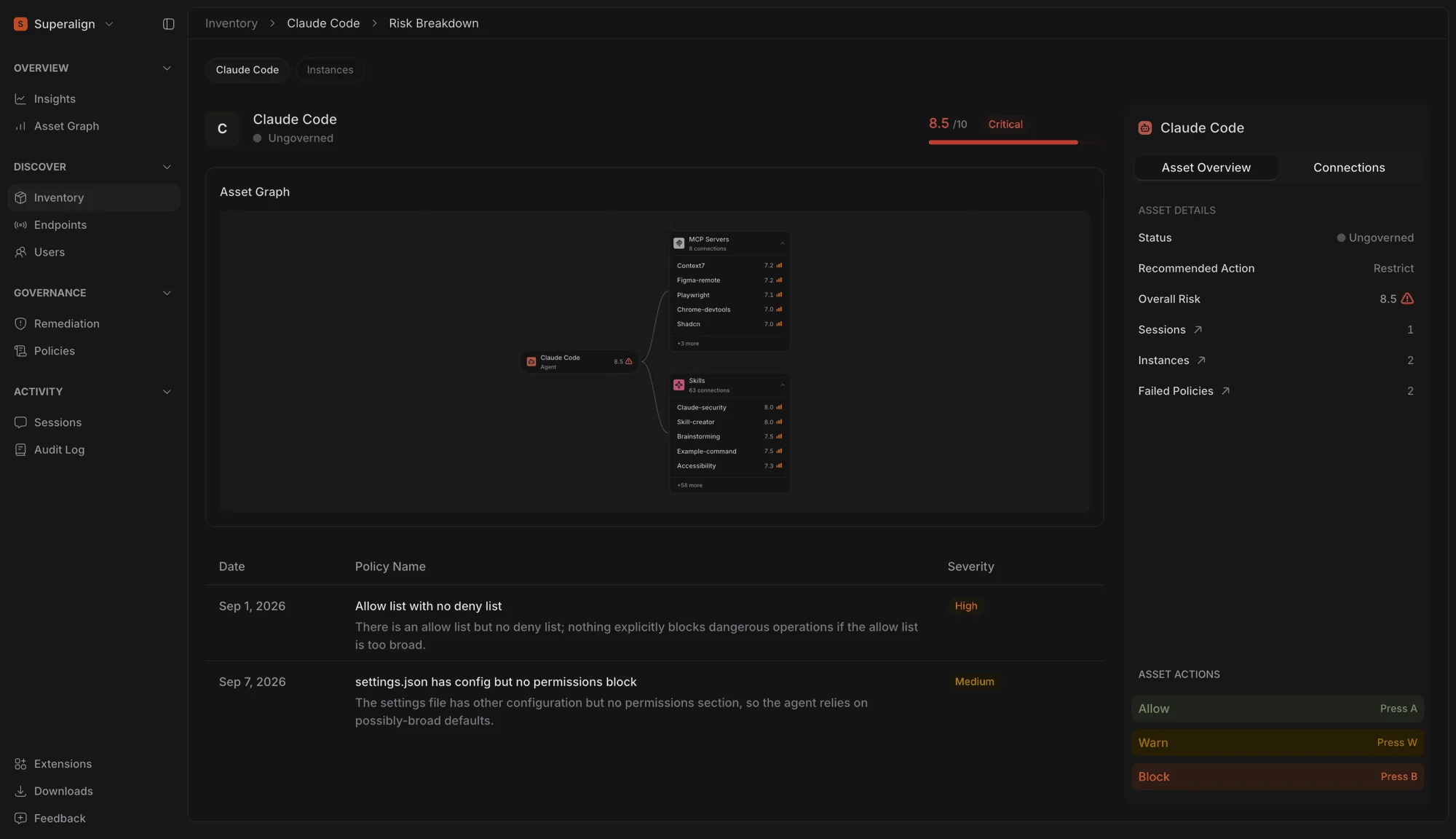This screenshot has width=1456, height=839.
Task: Go to Claude Code in the breadcrumb
Action: click(323, 23)
